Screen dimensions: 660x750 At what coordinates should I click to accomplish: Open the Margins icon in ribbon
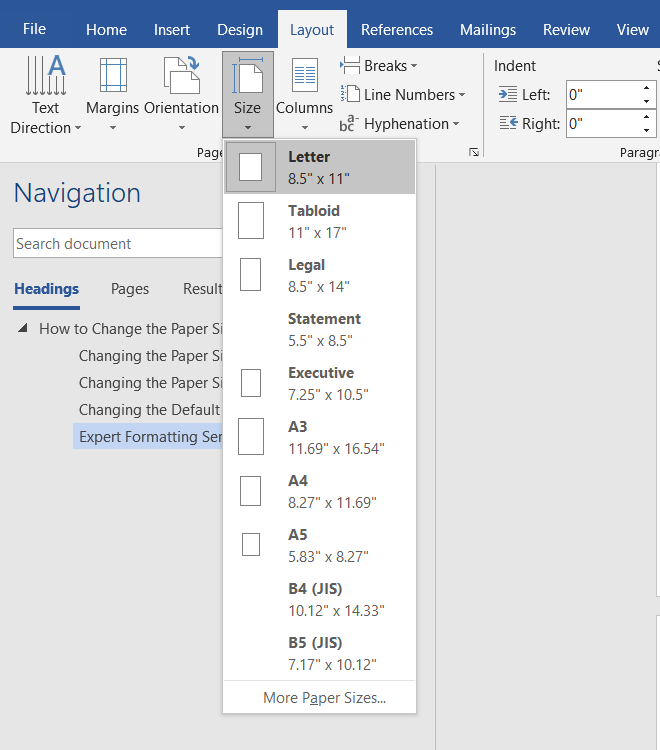113,76
